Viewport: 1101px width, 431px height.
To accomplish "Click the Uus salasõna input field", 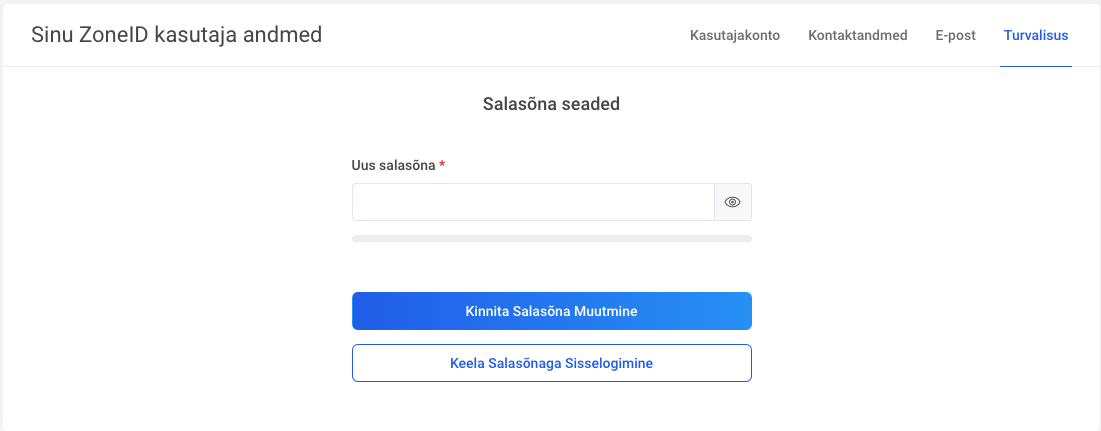I will pos(533,202).
